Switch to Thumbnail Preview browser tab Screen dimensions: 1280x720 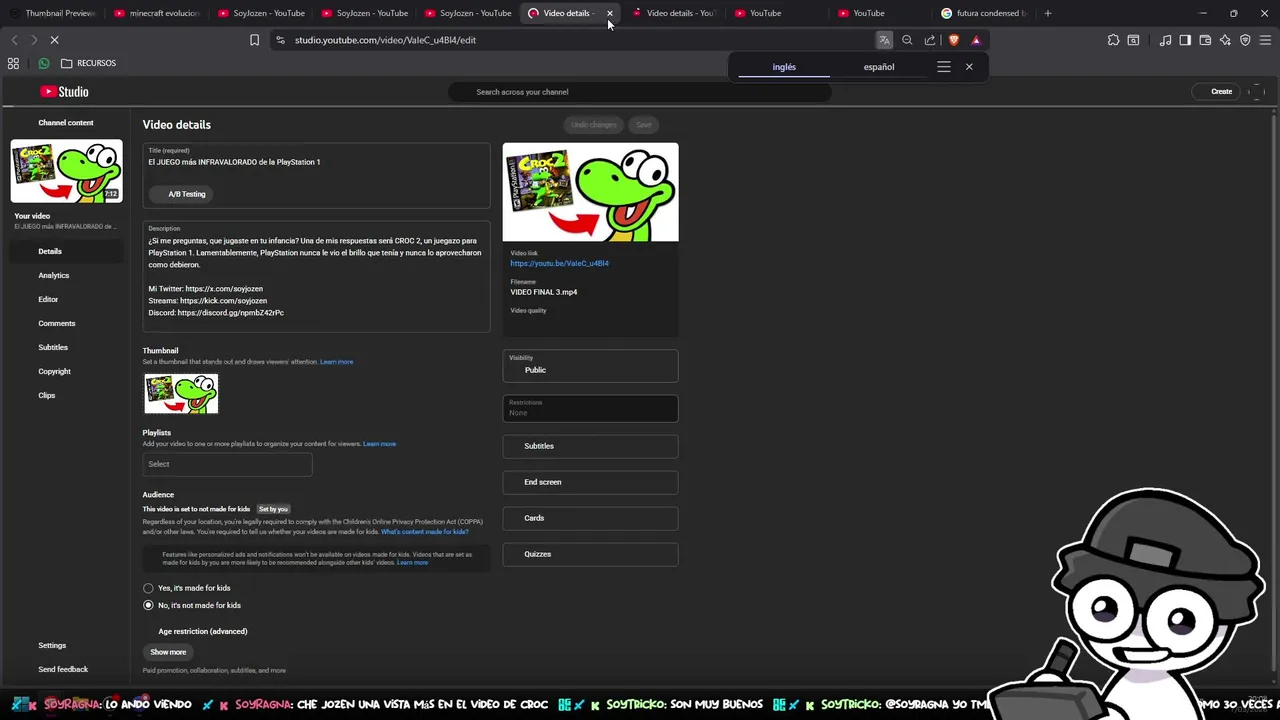[52, 13]
